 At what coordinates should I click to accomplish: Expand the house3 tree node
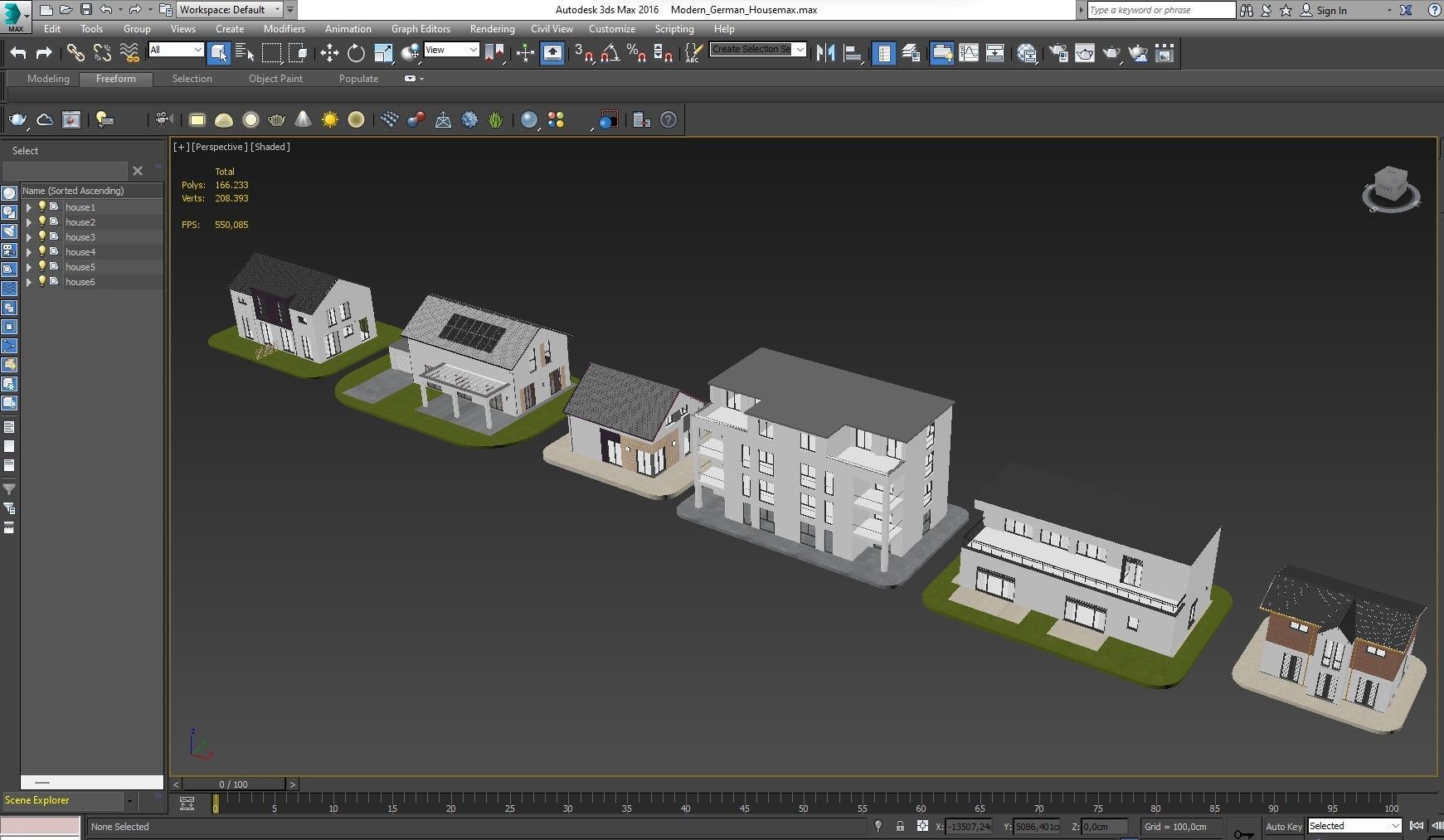click(29, 237)
